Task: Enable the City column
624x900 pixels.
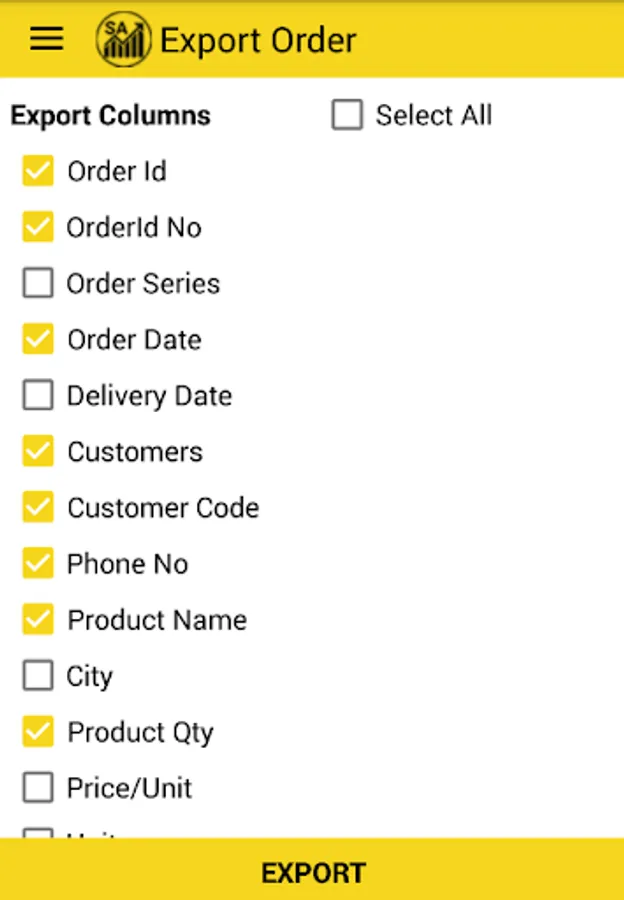Action: coord(38,675)
